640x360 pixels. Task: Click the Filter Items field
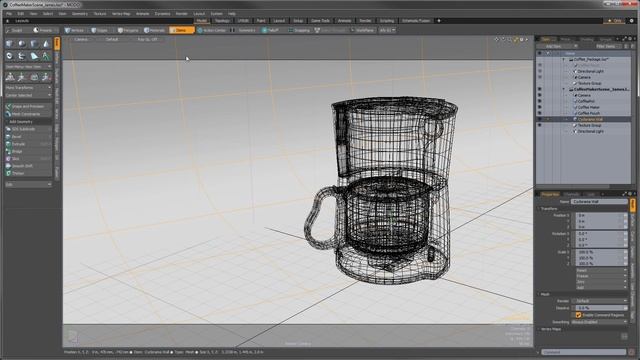605,46
